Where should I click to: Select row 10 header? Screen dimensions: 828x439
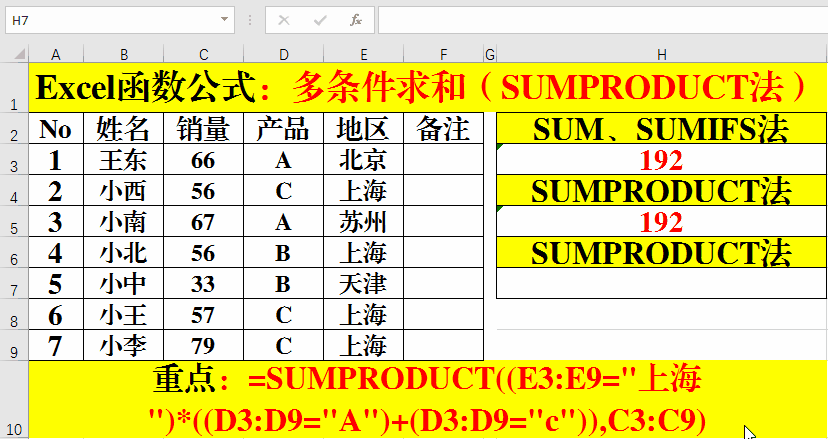point(14,399)
